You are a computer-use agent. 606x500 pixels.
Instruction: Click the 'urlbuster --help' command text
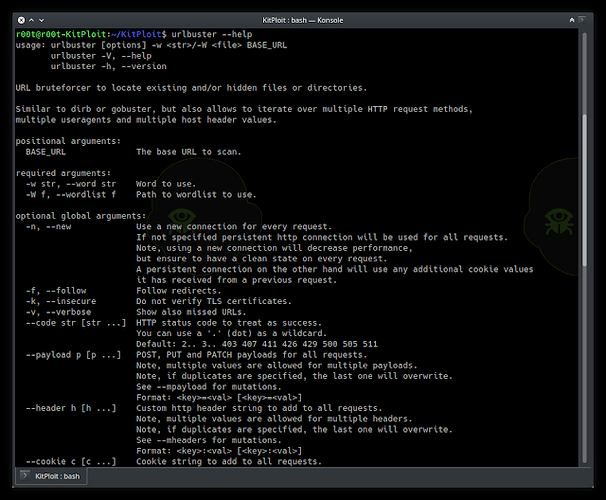pos(212,34)
